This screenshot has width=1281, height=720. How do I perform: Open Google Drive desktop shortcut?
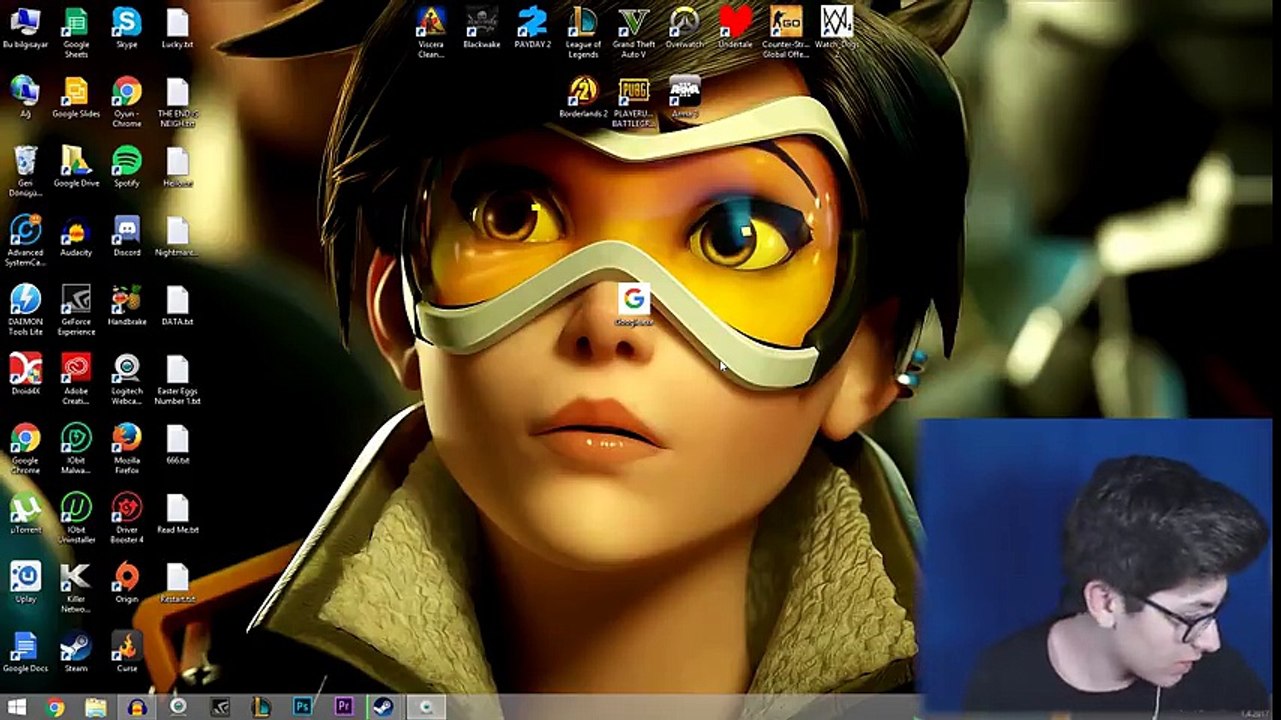(76, 167)
